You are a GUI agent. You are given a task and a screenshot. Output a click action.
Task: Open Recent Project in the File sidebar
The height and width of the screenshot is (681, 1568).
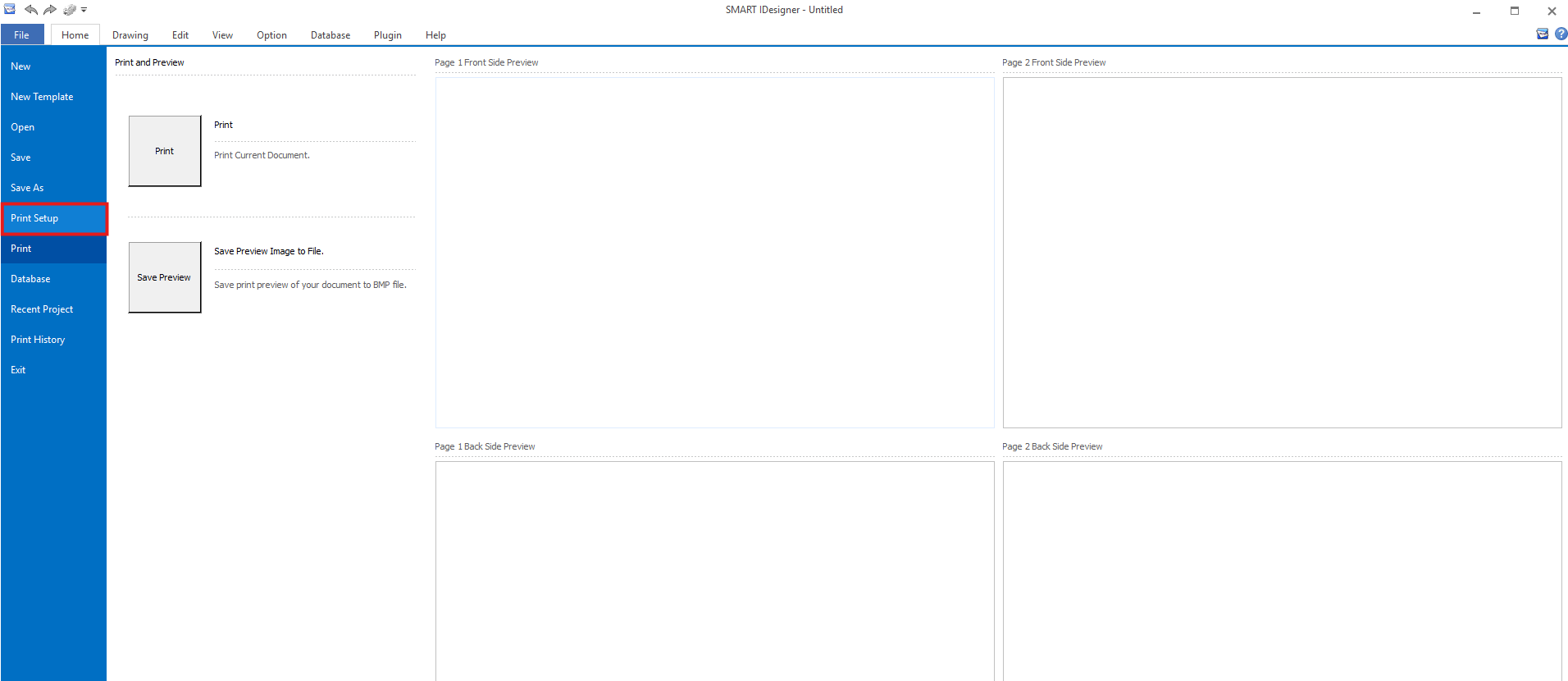click(x=53, y=309)
